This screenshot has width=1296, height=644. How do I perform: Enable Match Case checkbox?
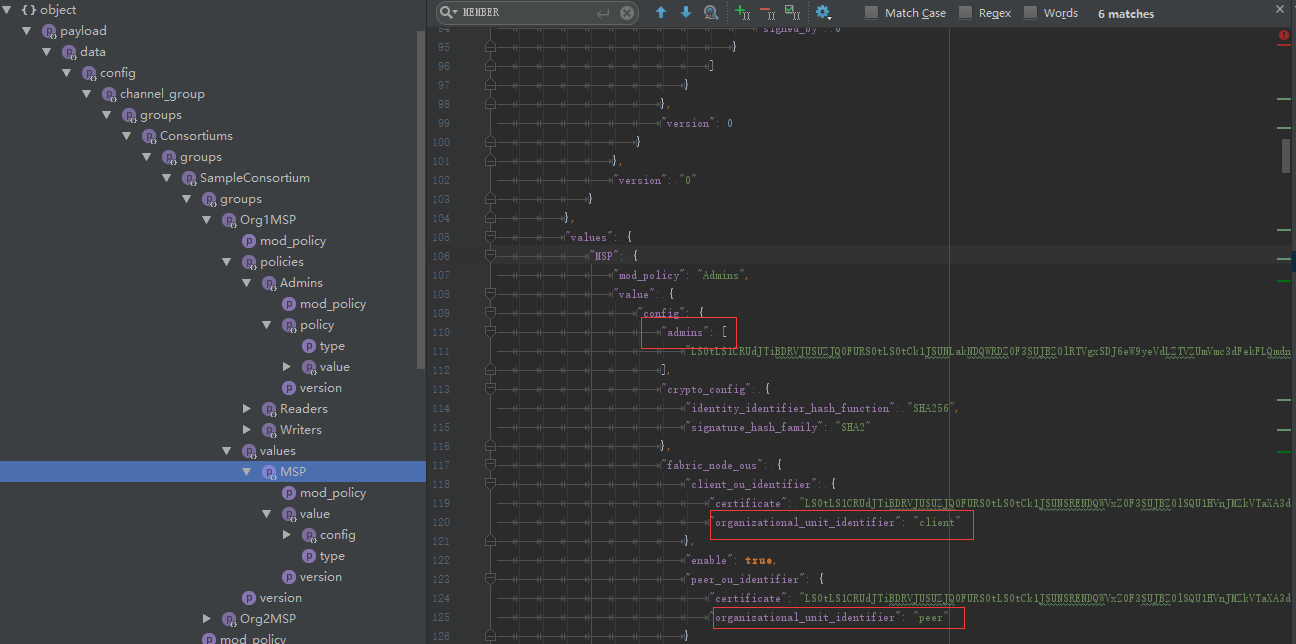click(x=871, y=13)
